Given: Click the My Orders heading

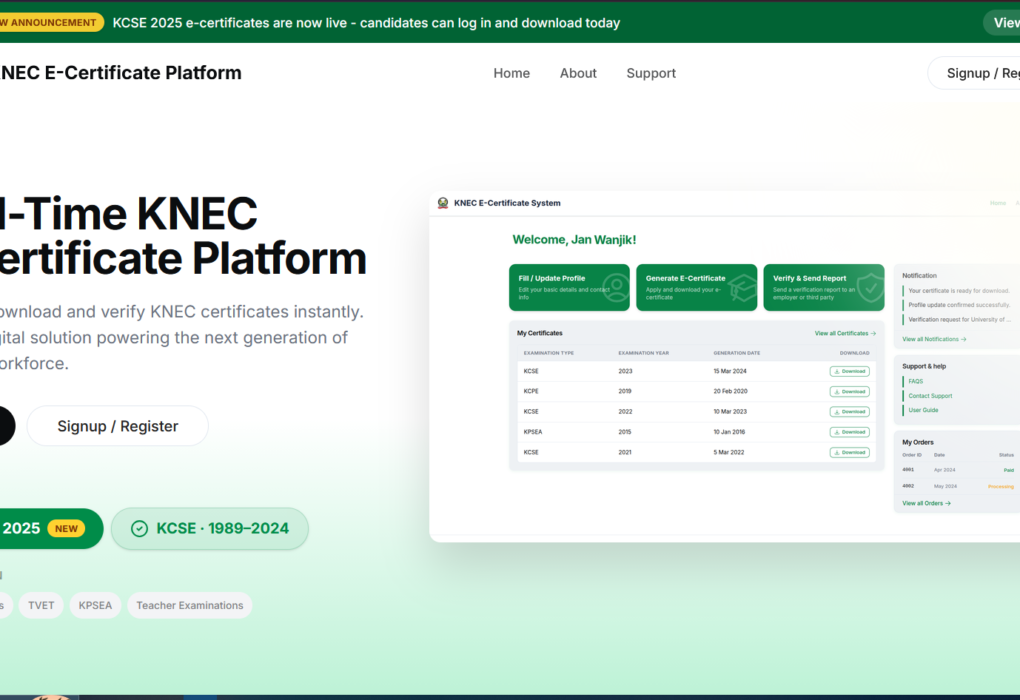Looking at the screenshot, I should point(918,442).
